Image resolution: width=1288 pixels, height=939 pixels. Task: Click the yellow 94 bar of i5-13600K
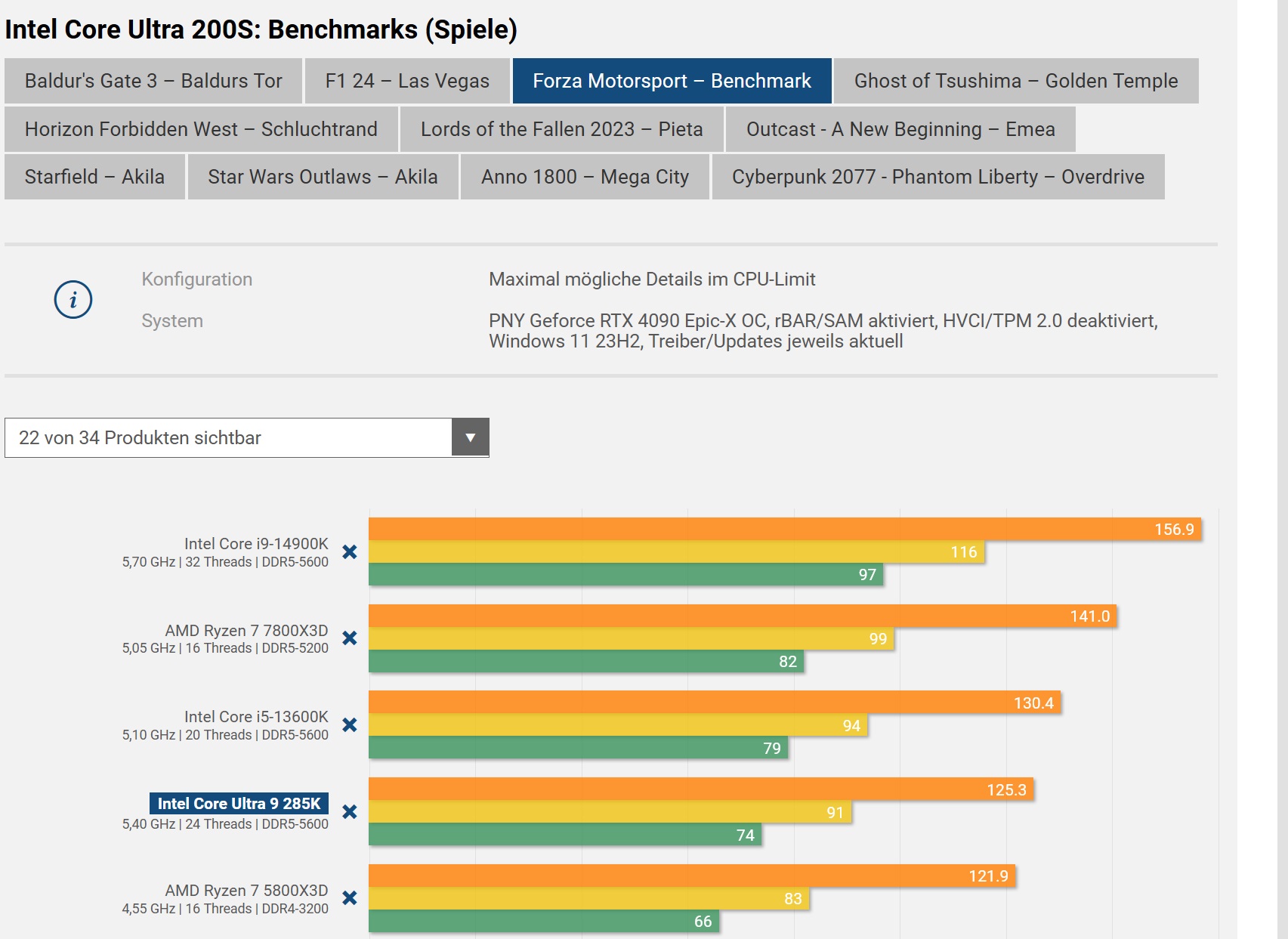(618, 725)
